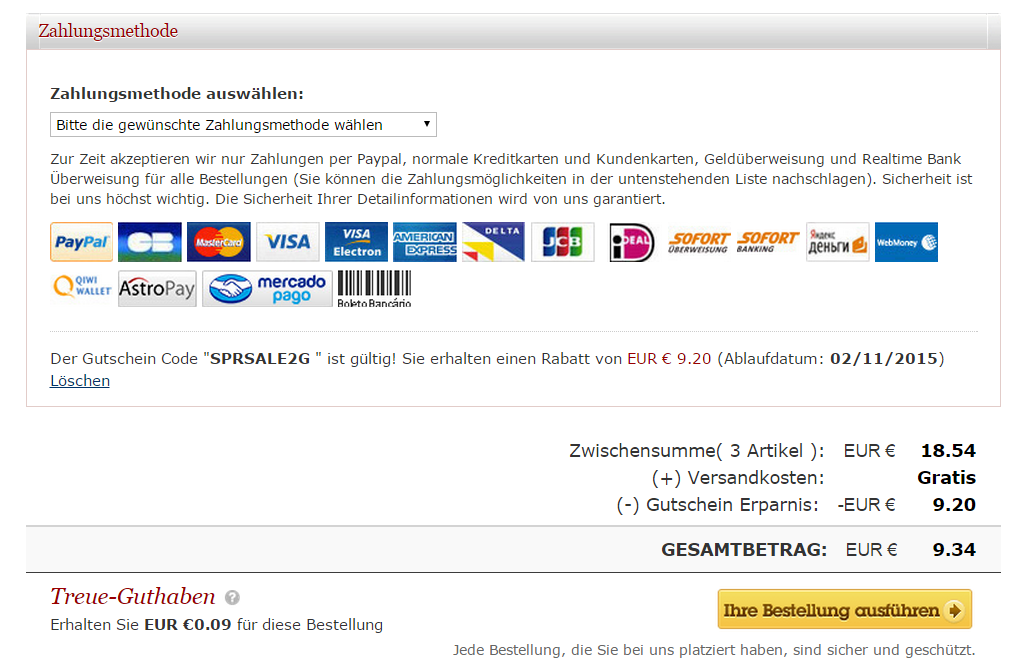Select the Mercado Pago logo
The height and width of the screenshot is (669, 1024).
click(x=267, y=288)
